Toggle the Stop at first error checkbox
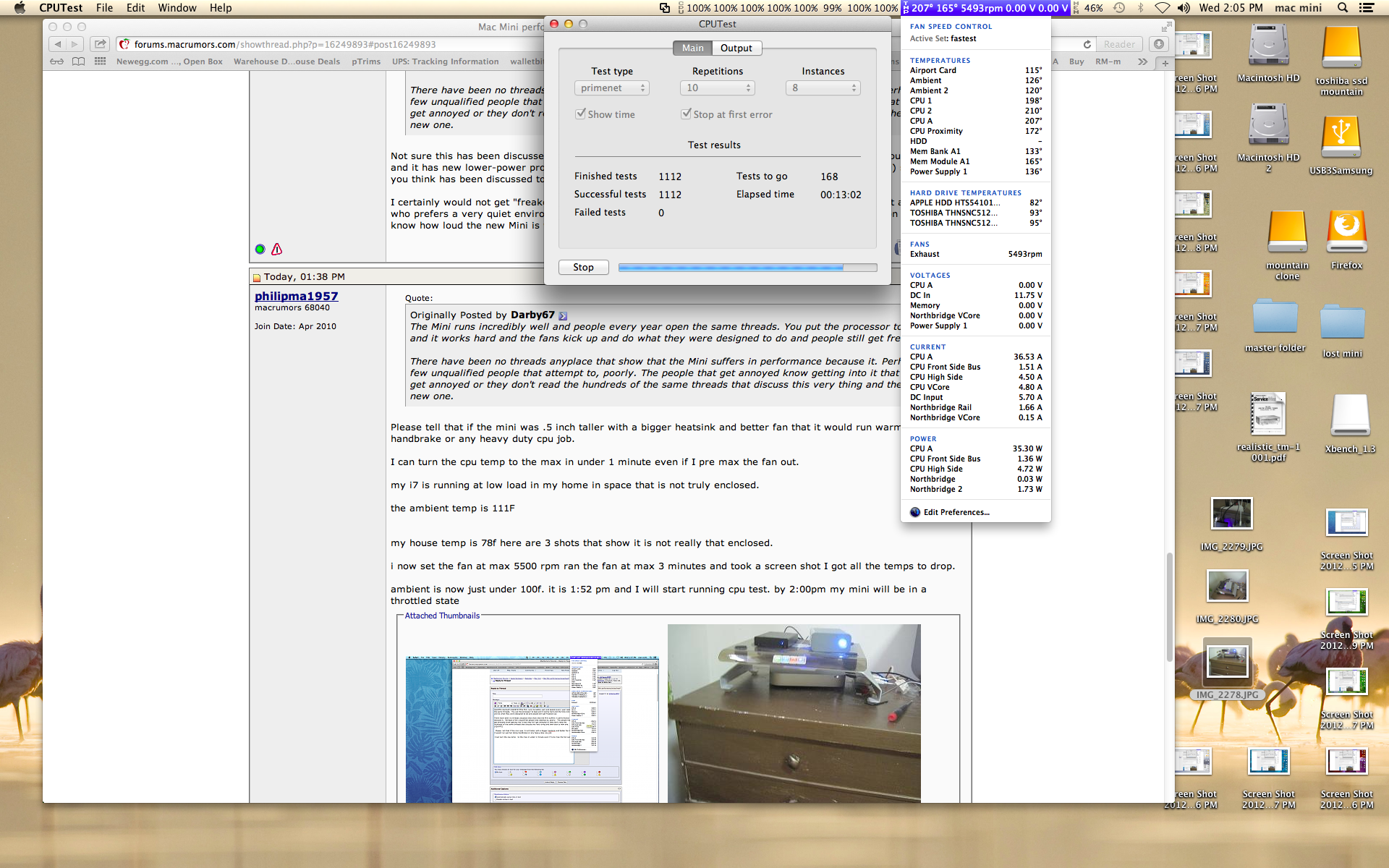The image size is (1389, 868). click(686, 114)
